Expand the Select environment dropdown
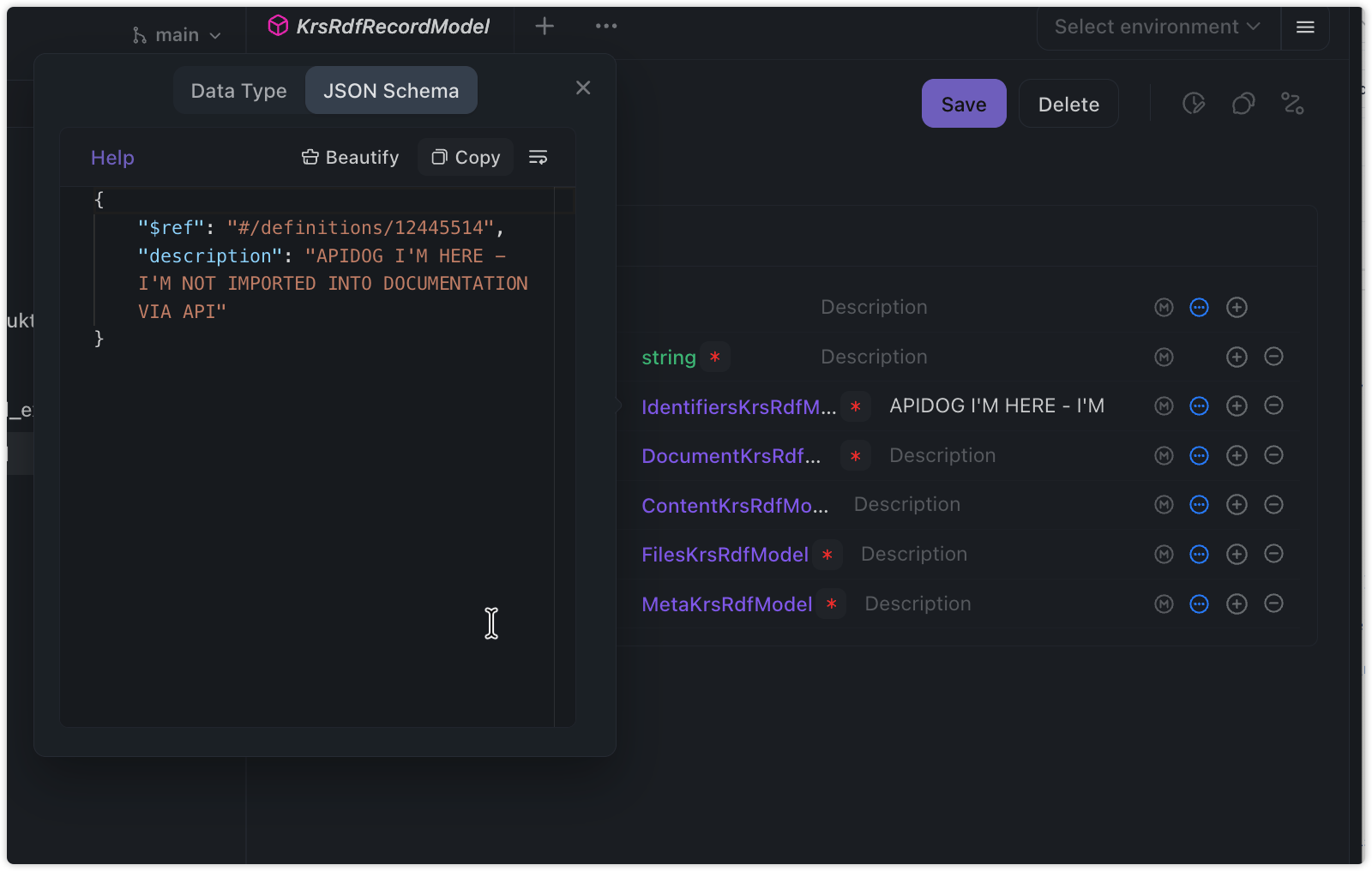Screen dimensions: 1372x871 click(1157, 27)
